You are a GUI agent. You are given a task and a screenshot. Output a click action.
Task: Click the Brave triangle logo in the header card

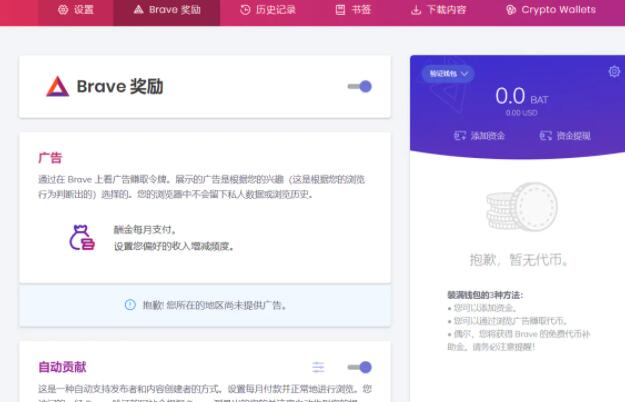point(57,87)
